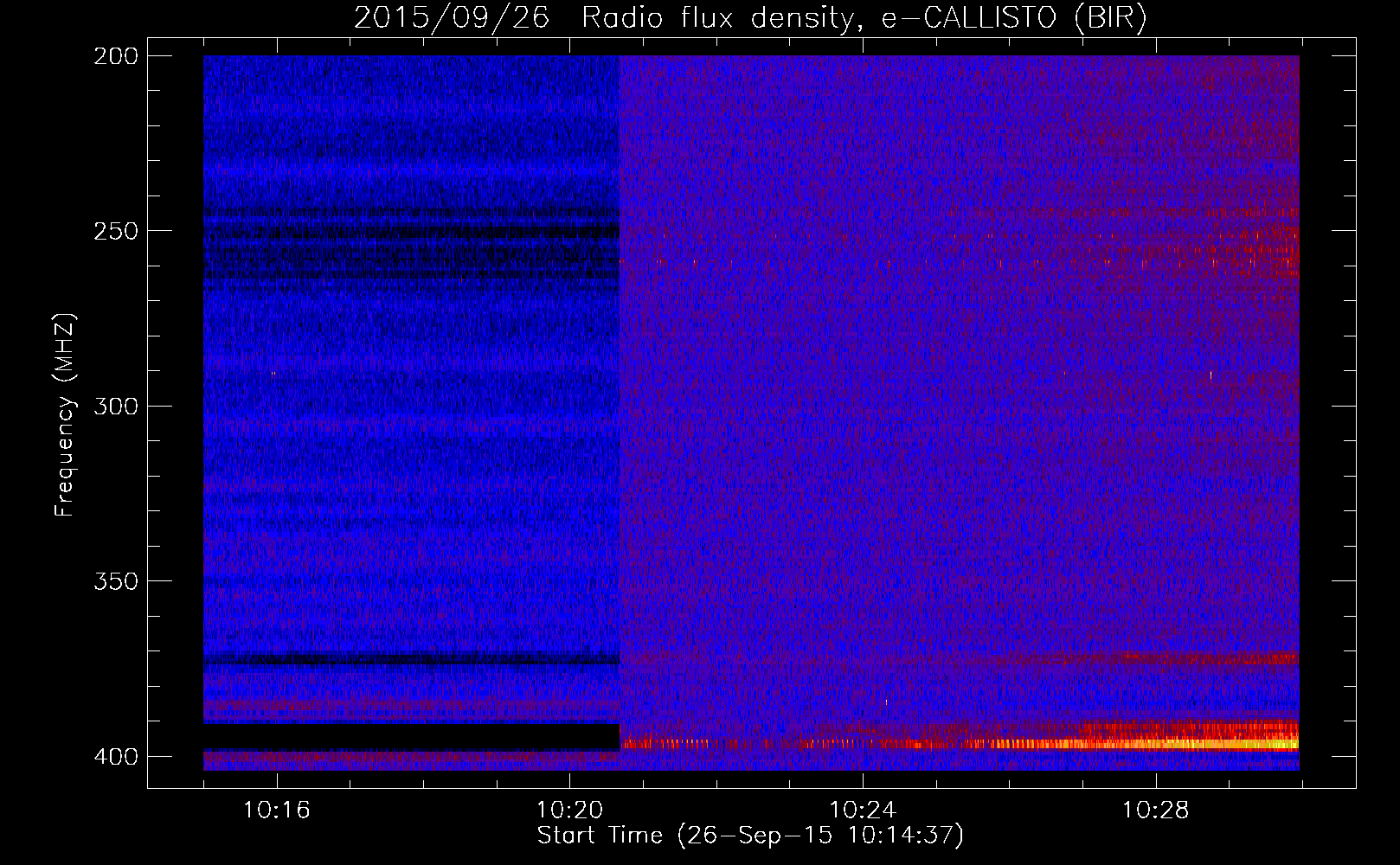Viewport: 1400px width, 865px height.
Task: Click the '300' frequency tick label
Action: [115, 407]
